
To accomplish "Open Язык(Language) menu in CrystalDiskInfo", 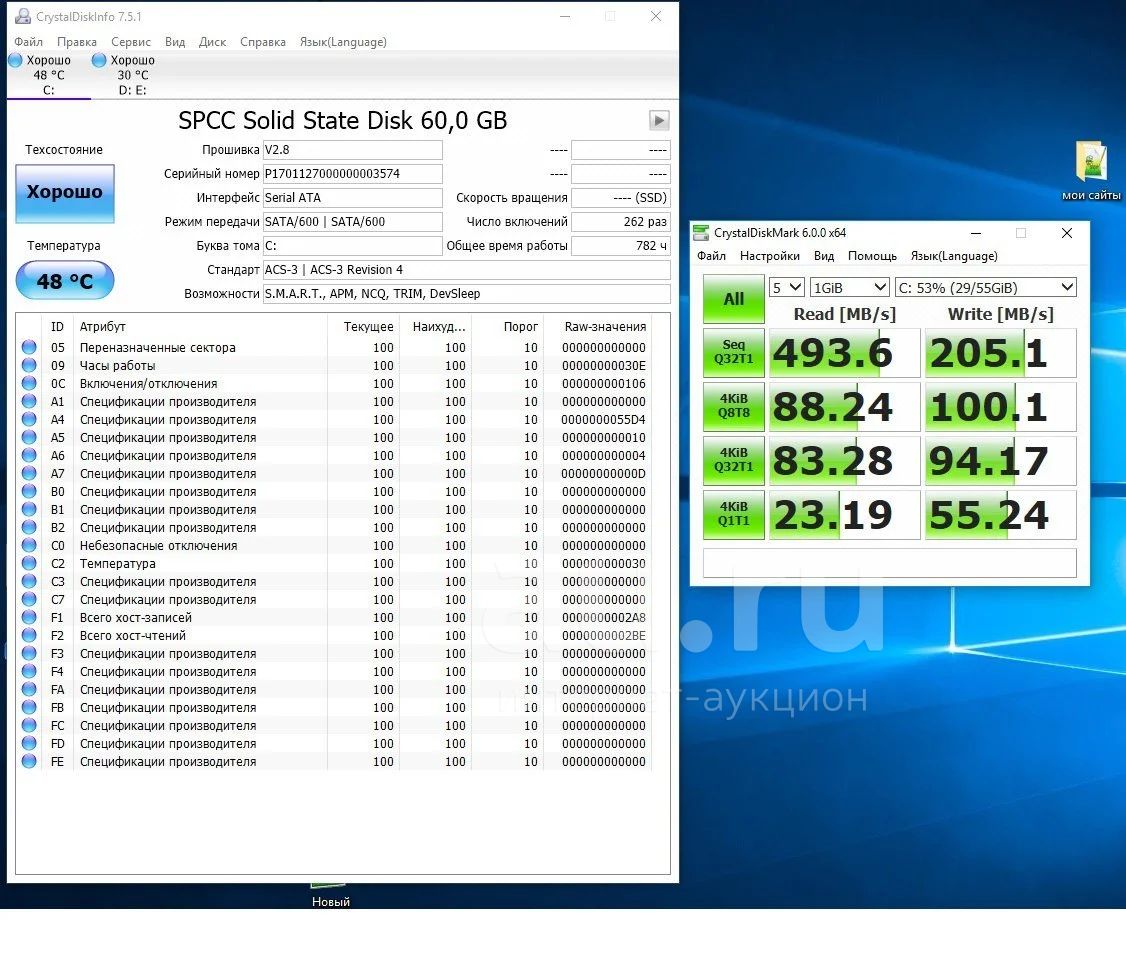I will (343, 42).
